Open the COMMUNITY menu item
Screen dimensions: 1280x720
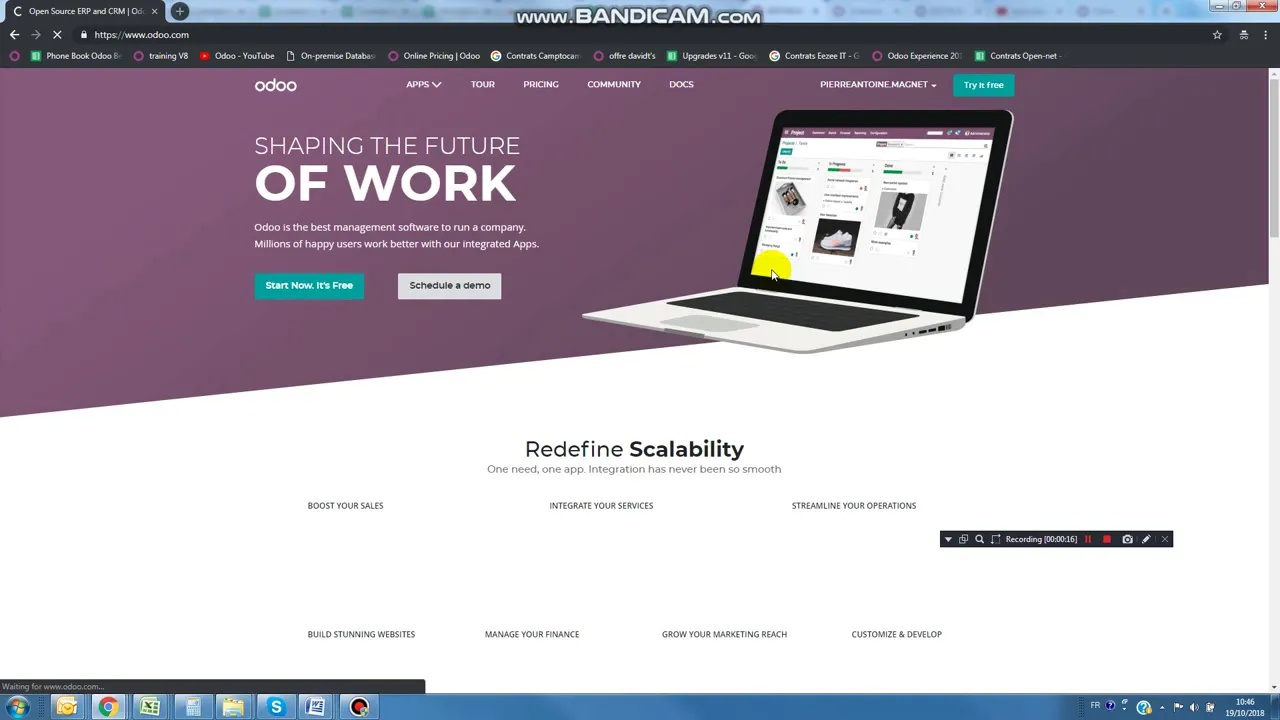coord(614,84)
